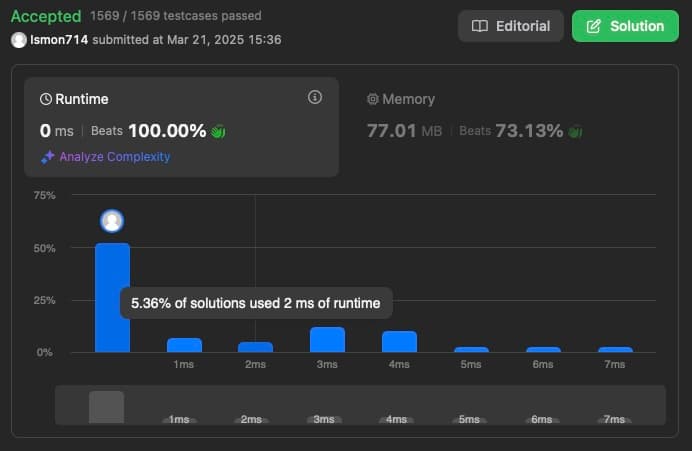Click the sparkle icon beside Analyze Complexity
Viewport: 692px width, 451px height.
(x=47, y=157)
